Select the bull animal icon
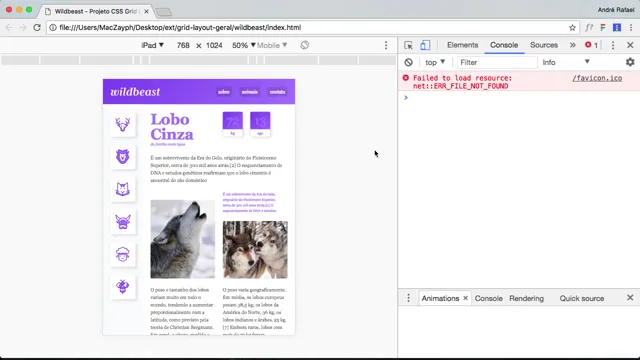This screenshot has height=360, width=640. (x=122, y=222)
